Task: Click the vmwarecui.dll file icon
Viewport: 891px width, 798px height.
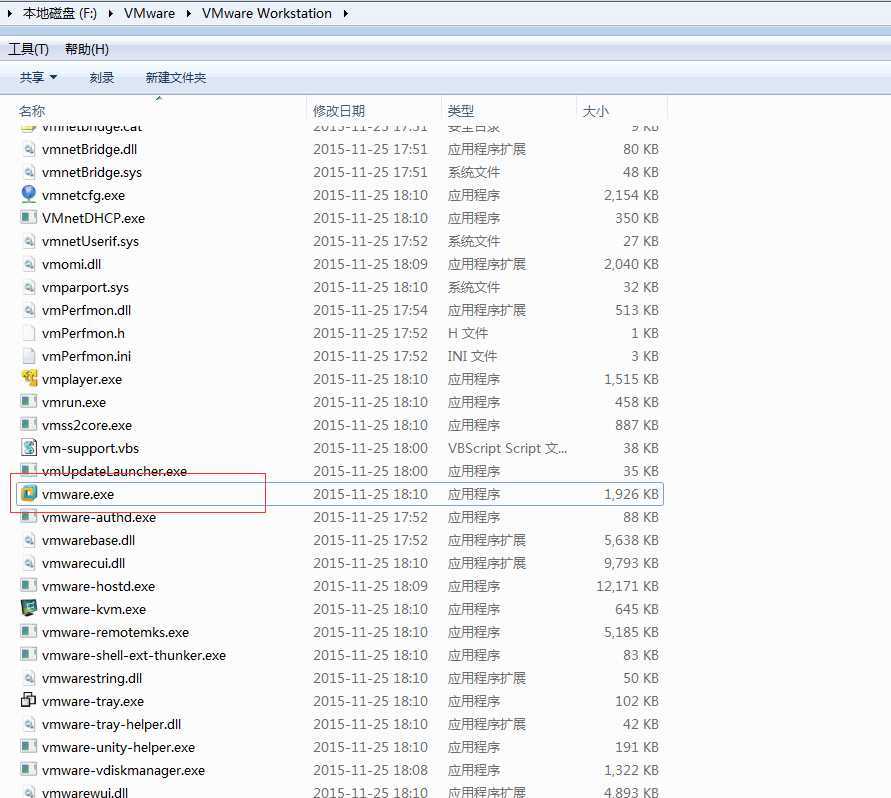Action: (x=29, y=563)
